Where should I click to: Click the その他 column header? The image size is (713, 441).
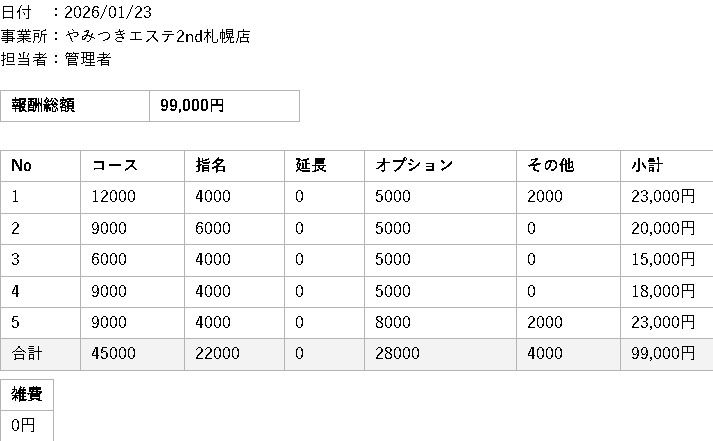coord(550,165)
